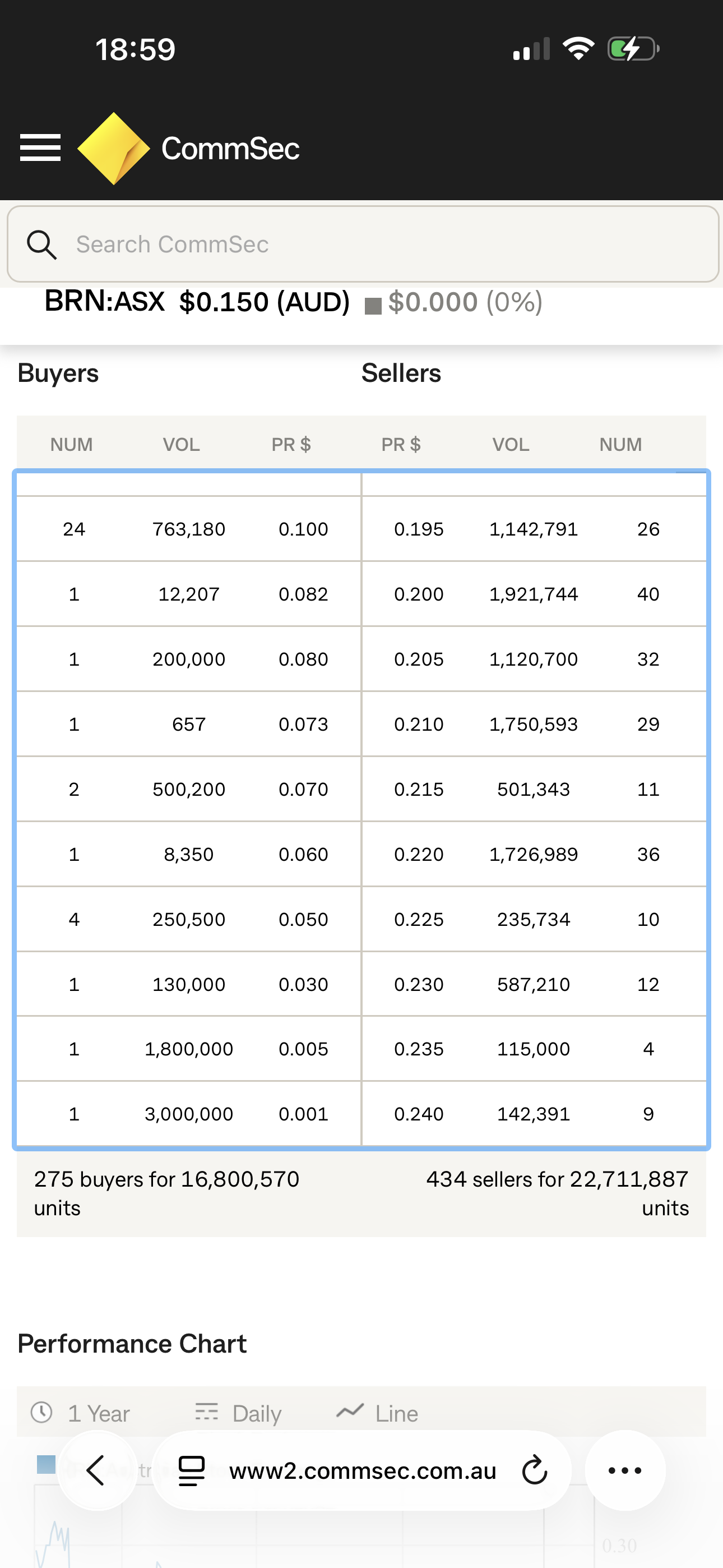
Task: Tap the battery status icon
Action: 633,49
